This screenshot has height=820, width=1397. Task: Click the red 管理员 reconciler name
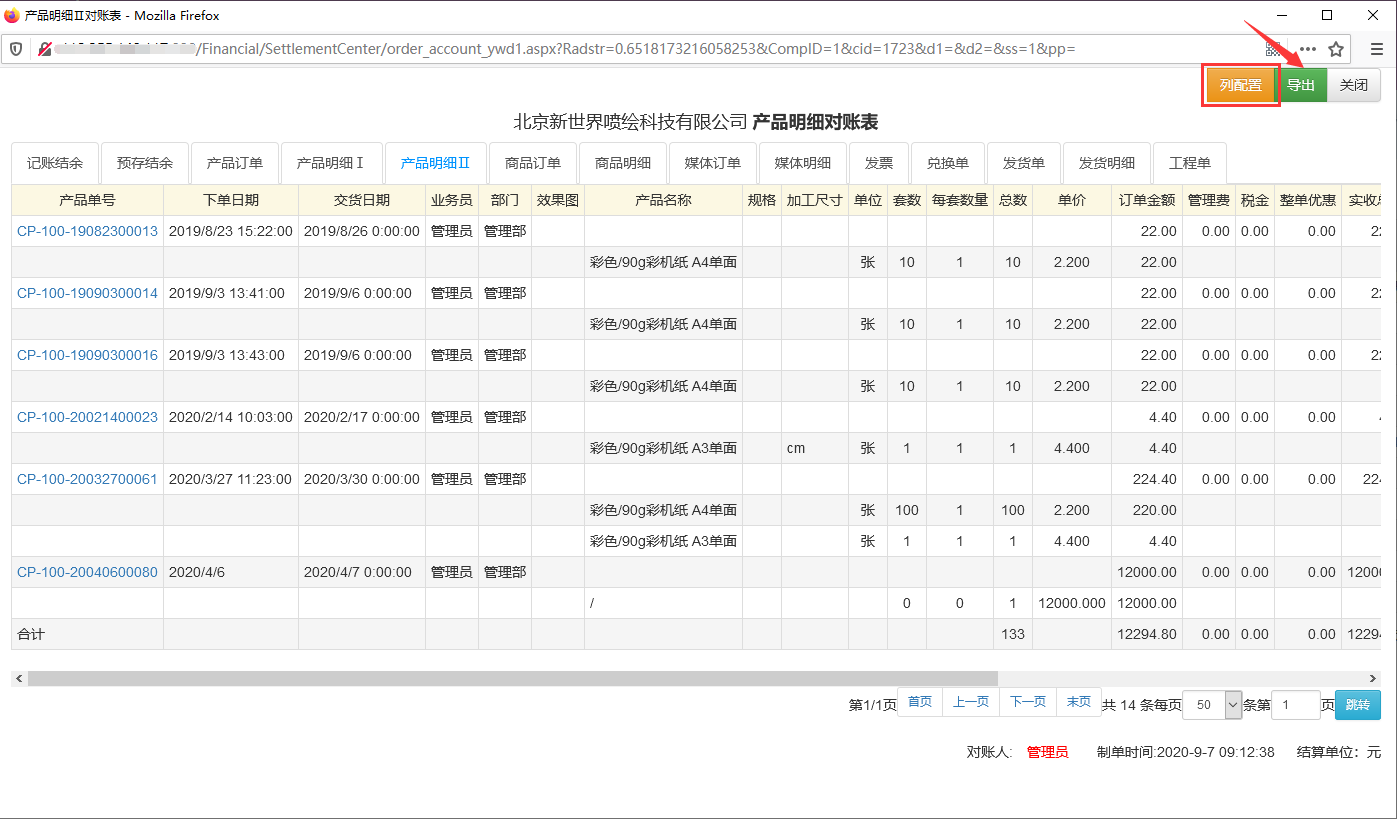[x=1047, y=752]
